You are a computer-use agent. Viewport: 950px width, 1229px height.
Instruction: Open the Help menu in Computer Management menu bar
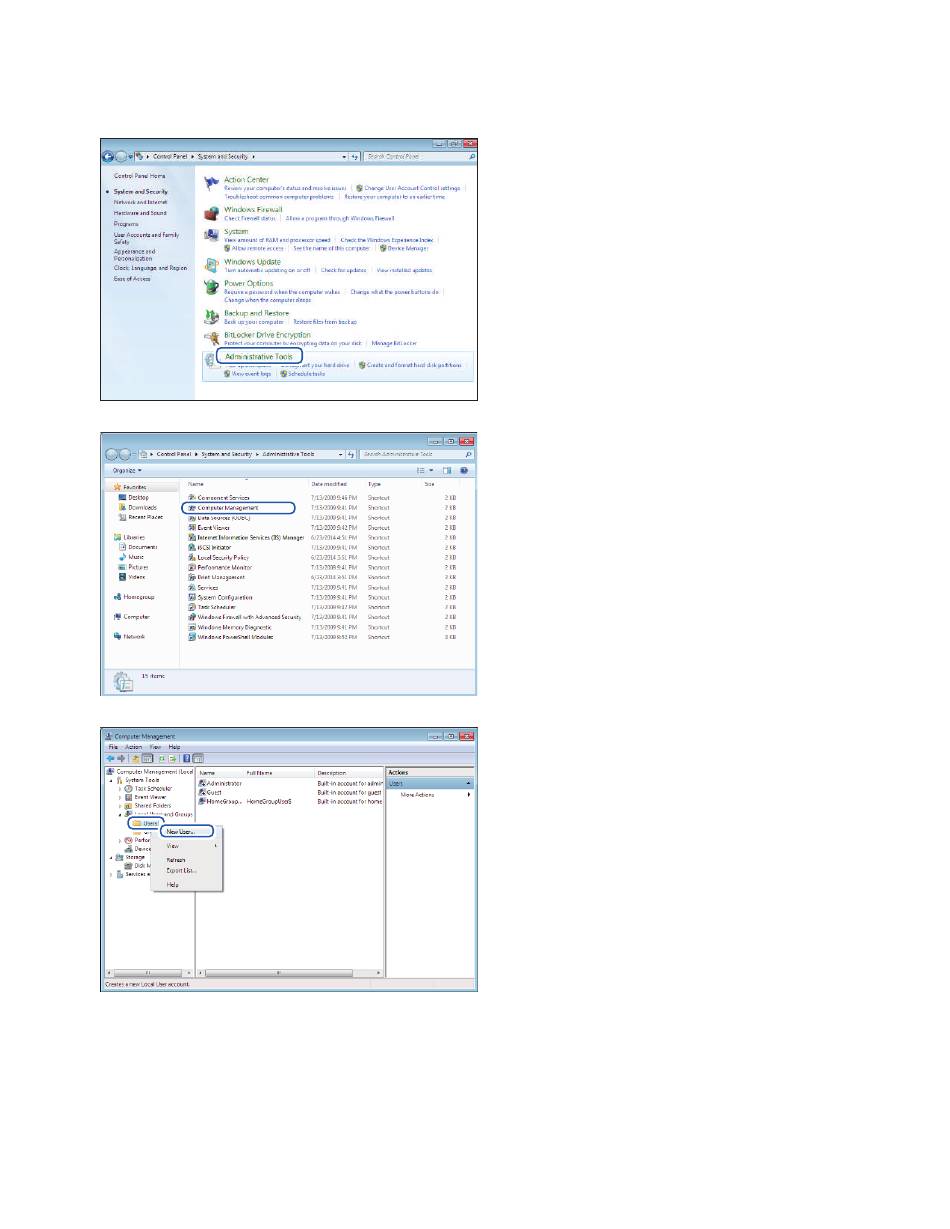tap(175, 747)
